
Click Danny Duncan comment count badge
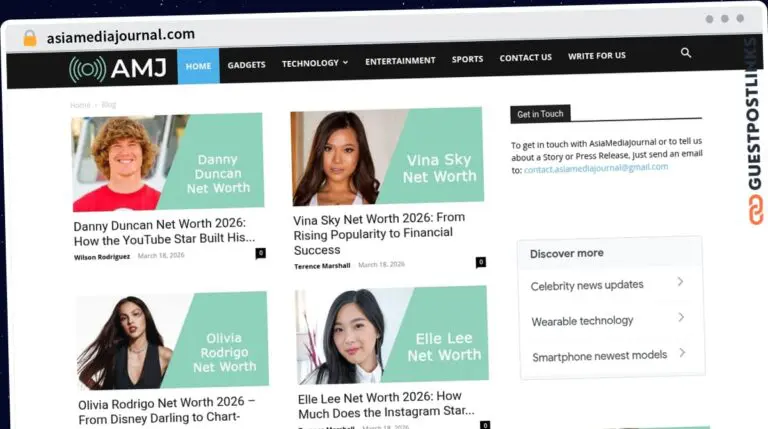click(261, 253)
